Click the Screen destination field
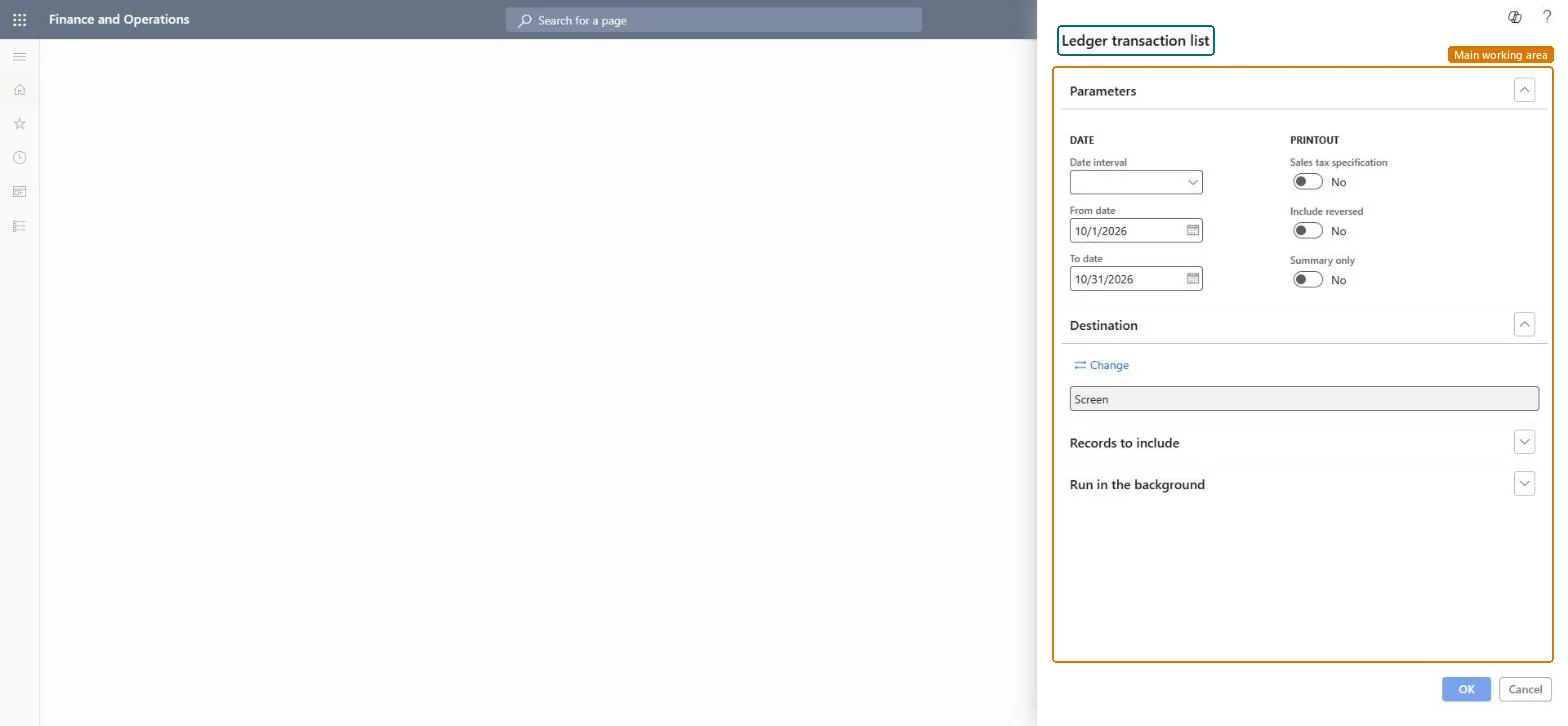This screenshot has width=1568, height=726. click(1304, 399)
